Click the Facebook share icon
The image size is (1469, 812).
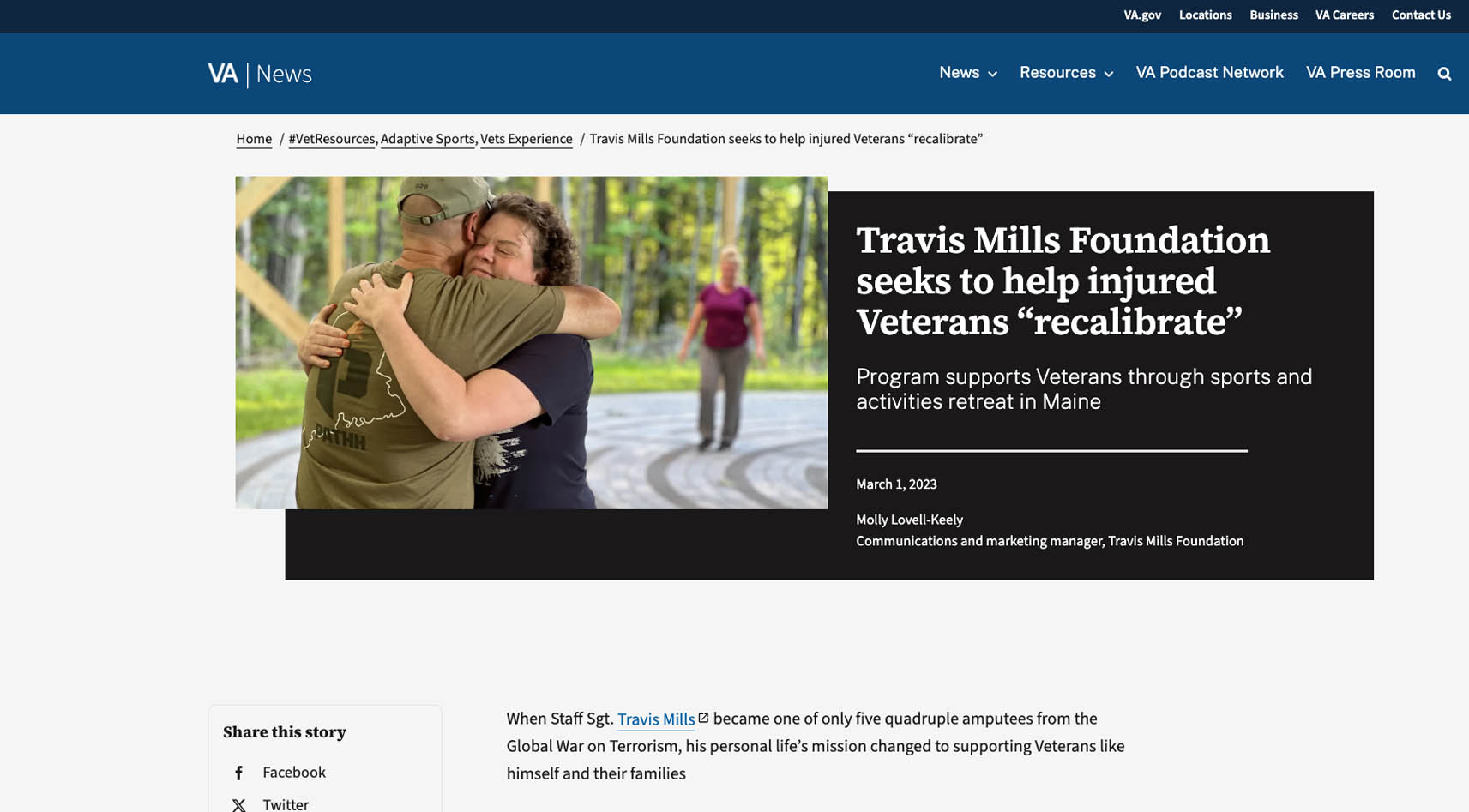pos(239,773)
